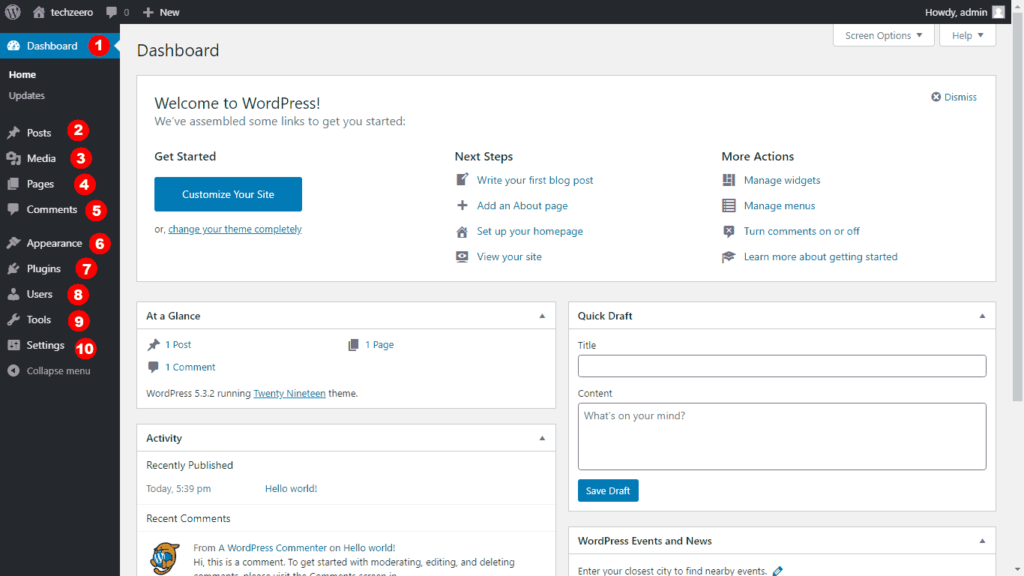Open the Settings menu
Screen dimensions: 1024x576
coord(46,345)
